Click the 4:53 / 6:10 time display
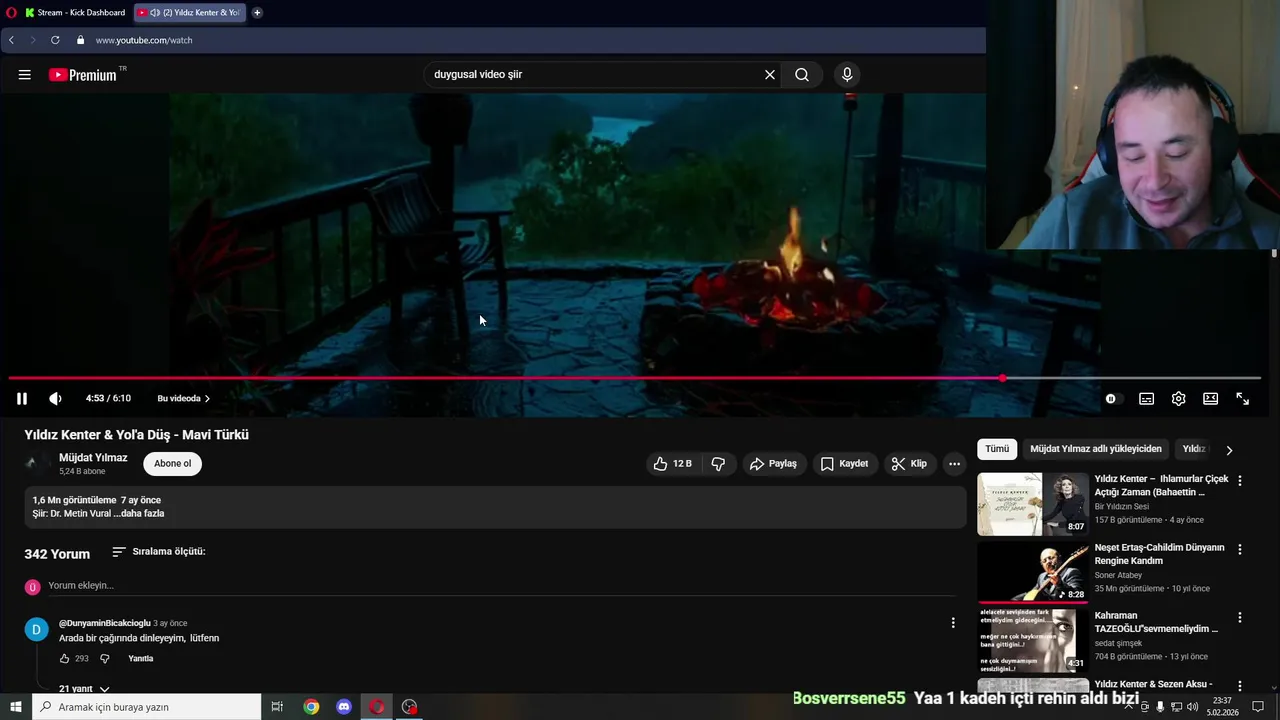This screenshot has width=1280, height=720. click(x=108, y=399)
